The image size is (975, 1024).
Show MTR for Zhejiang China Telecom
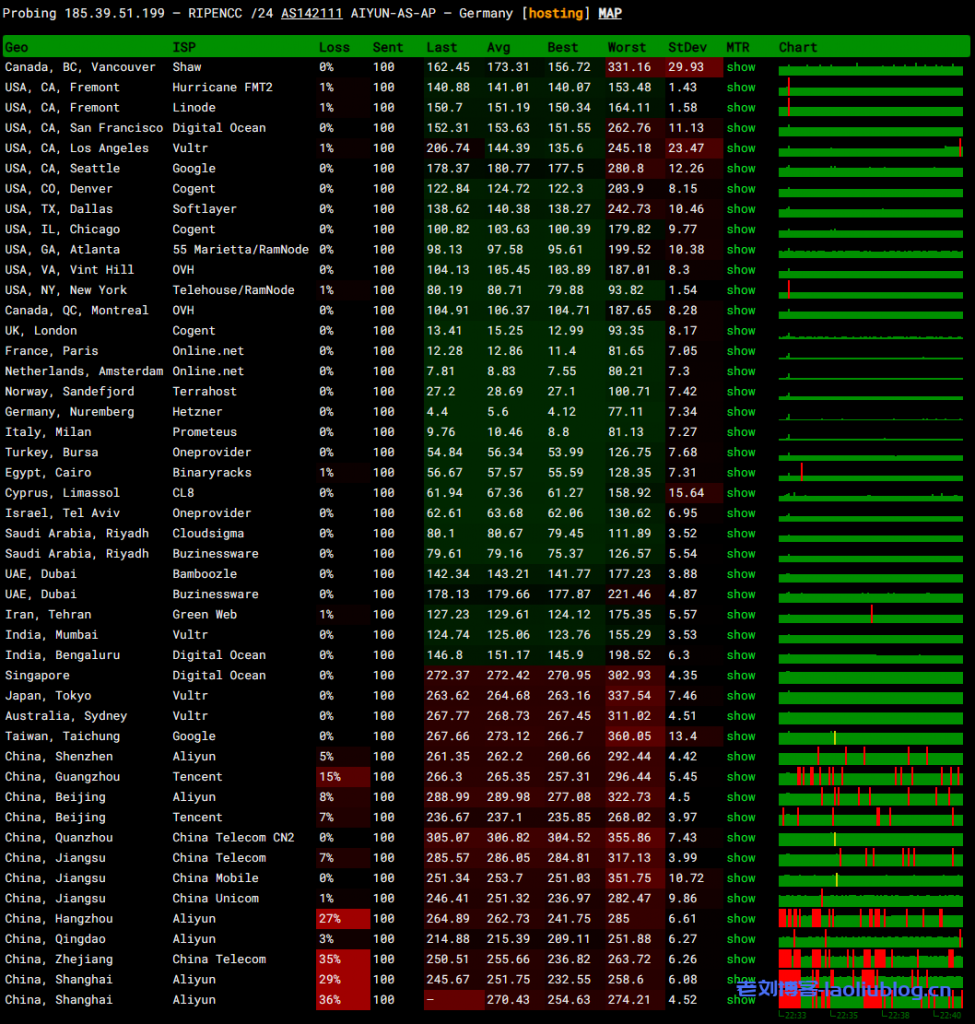(741, 959)
